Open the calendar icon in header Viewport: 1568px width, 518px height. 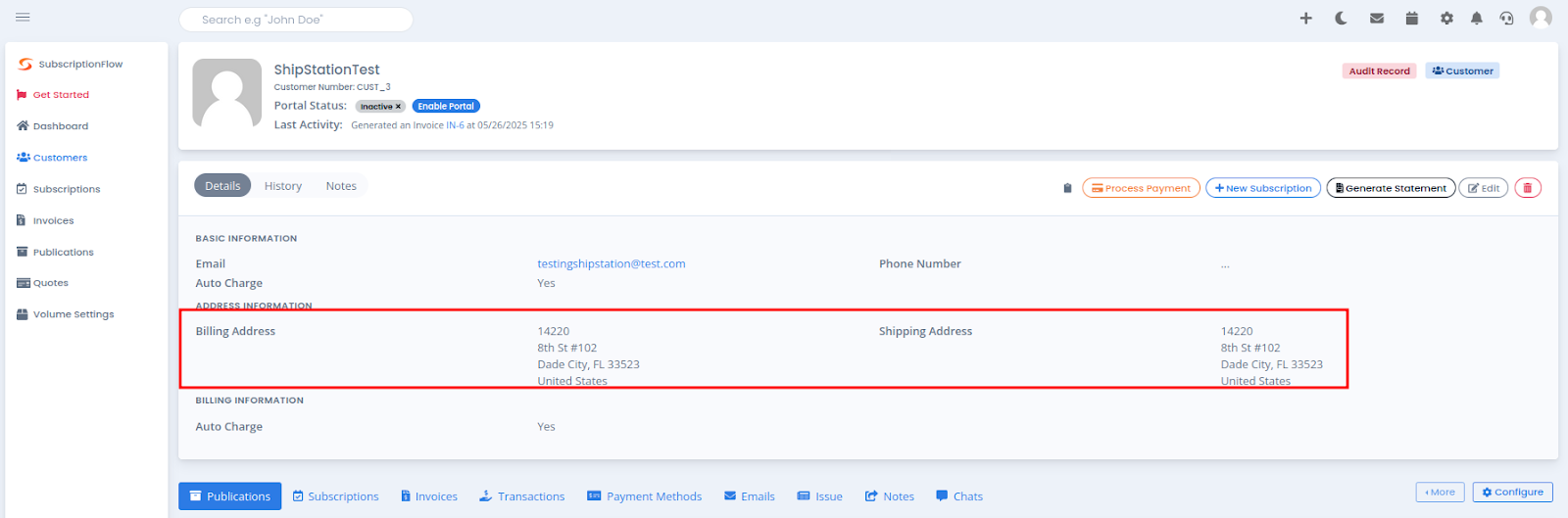[x=1412, y=19]
